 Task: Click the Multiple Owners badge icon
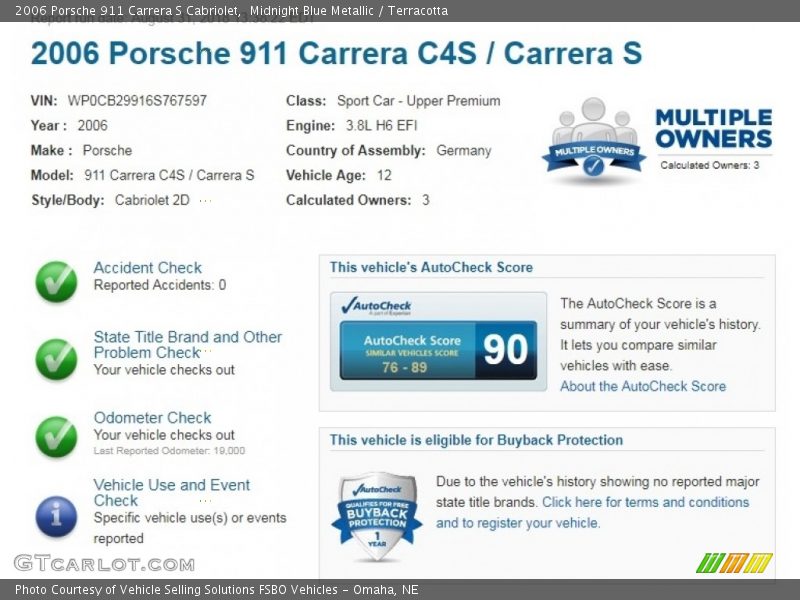tap(593, 139)
